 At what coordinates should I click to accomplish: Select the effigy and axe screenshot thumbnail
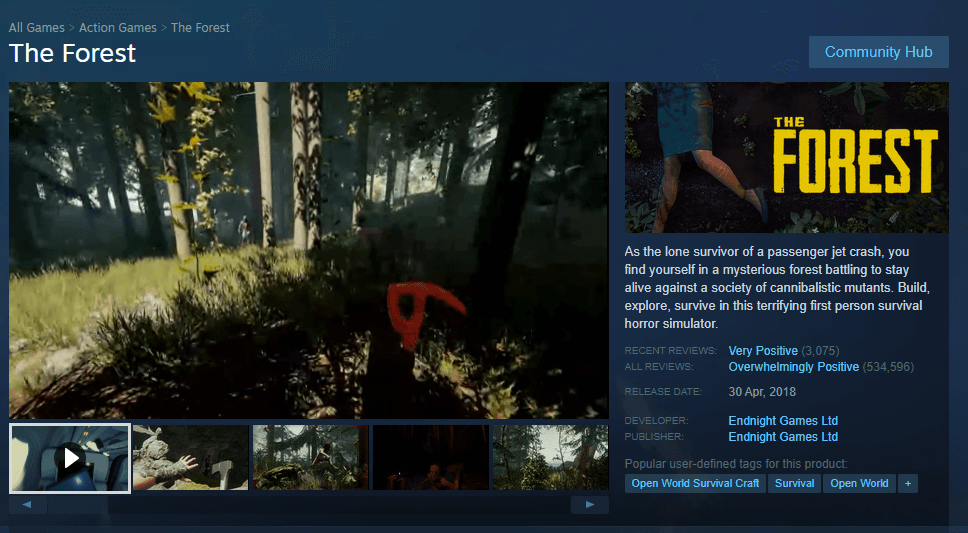pos(190,458)
